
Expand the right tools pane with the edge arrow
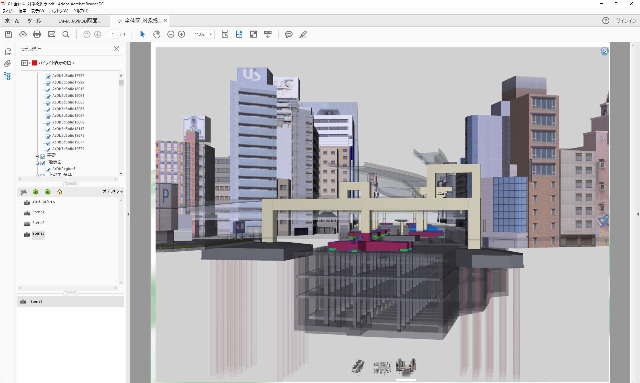point(638,214)
